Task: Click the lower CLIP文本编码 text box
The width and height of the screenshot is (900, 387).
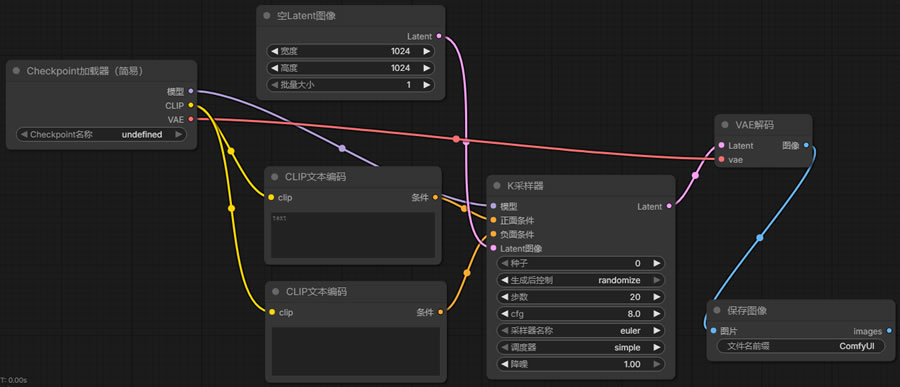Action: pos(356,351)
